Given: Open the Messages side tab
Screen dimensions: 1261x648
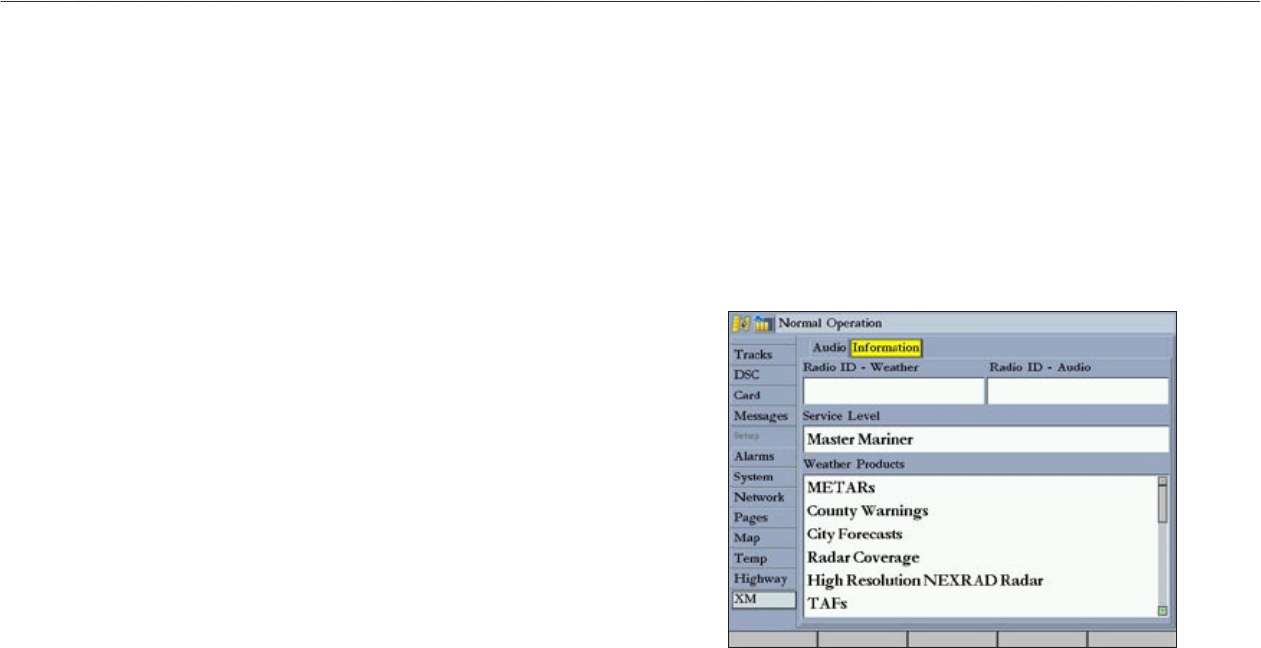Looking at the screenshot, I should pos(762,415).
